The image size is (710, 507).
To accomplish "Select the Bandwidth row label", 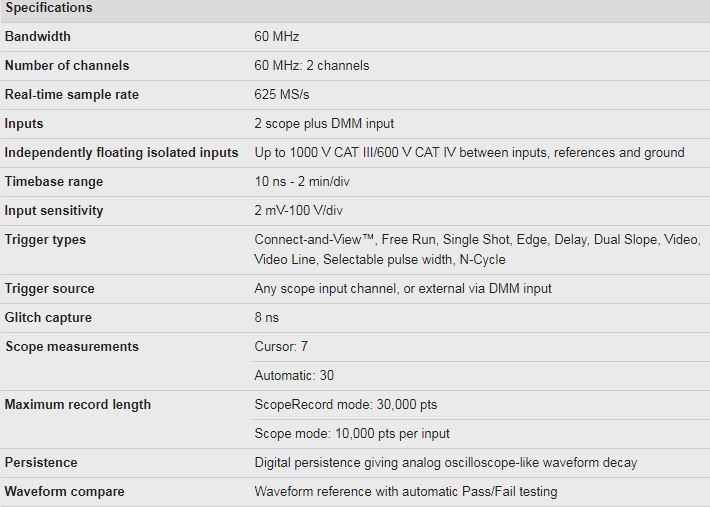I will [x=38, y=37].
